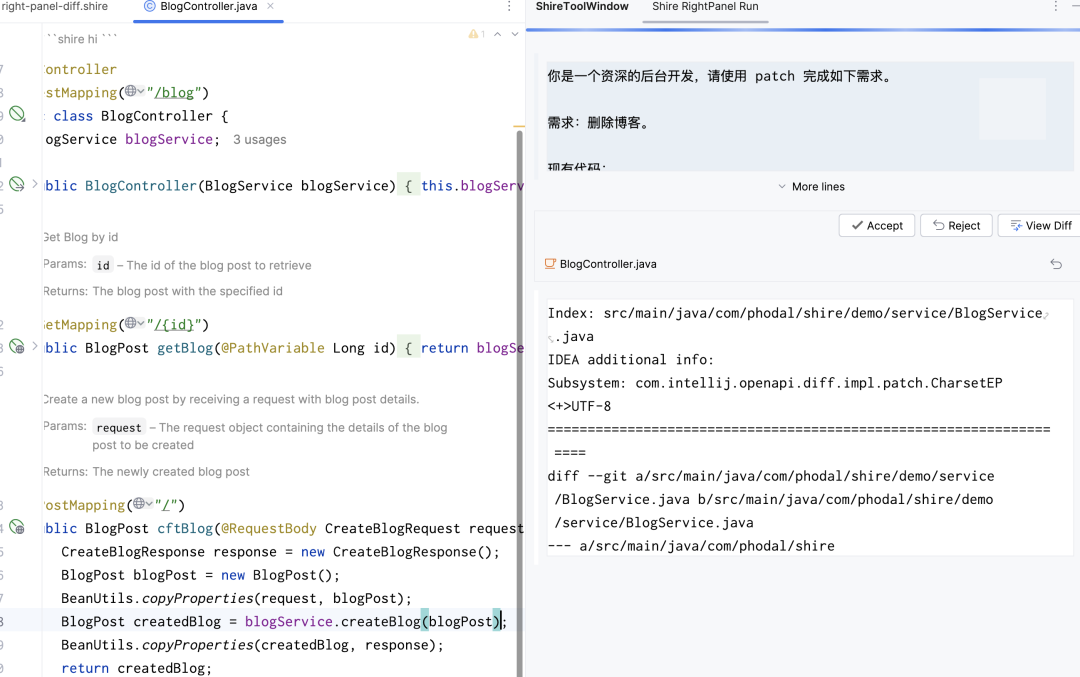This screenshot has width=1080, height=677.
Task: Open the editor tabs options menu
Action: point(509,6)
